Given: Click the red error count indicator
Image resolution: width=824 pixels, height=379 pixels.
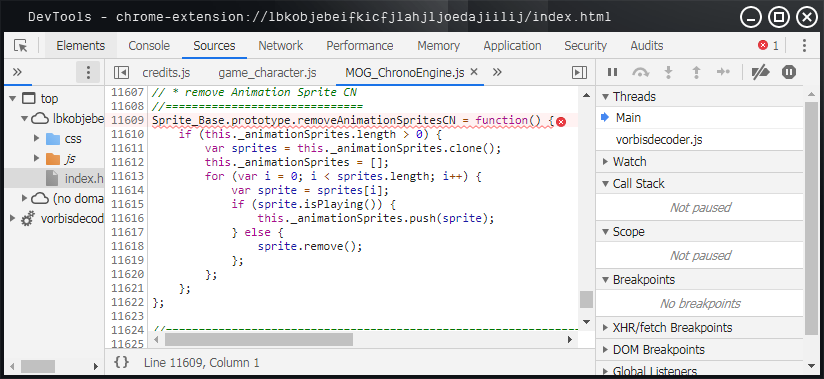Looking at the screenshot, I should click(x=768, y=46).
